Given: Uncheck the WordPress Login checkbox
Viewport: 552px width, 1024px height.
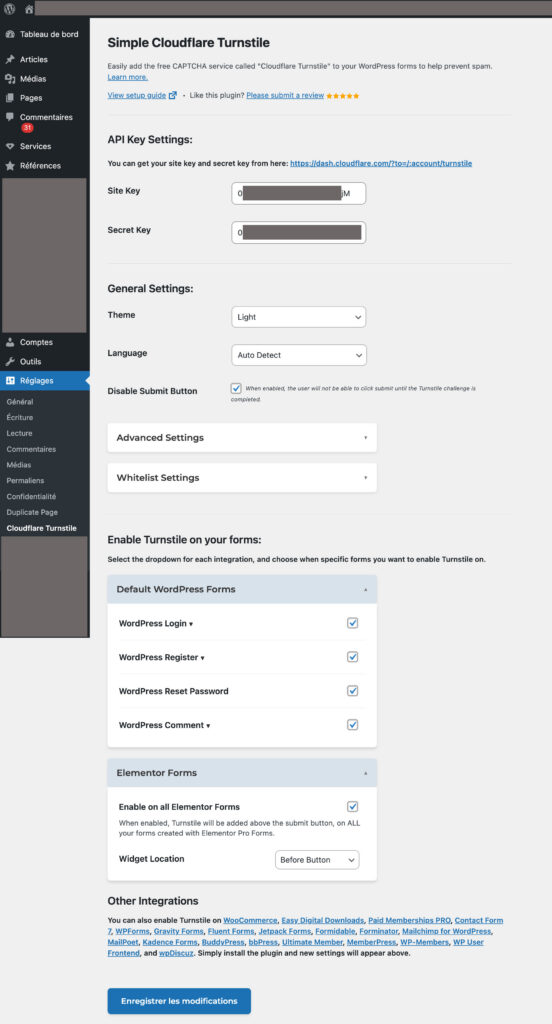Looking at the screenshot, I should [x=353, y=623].
